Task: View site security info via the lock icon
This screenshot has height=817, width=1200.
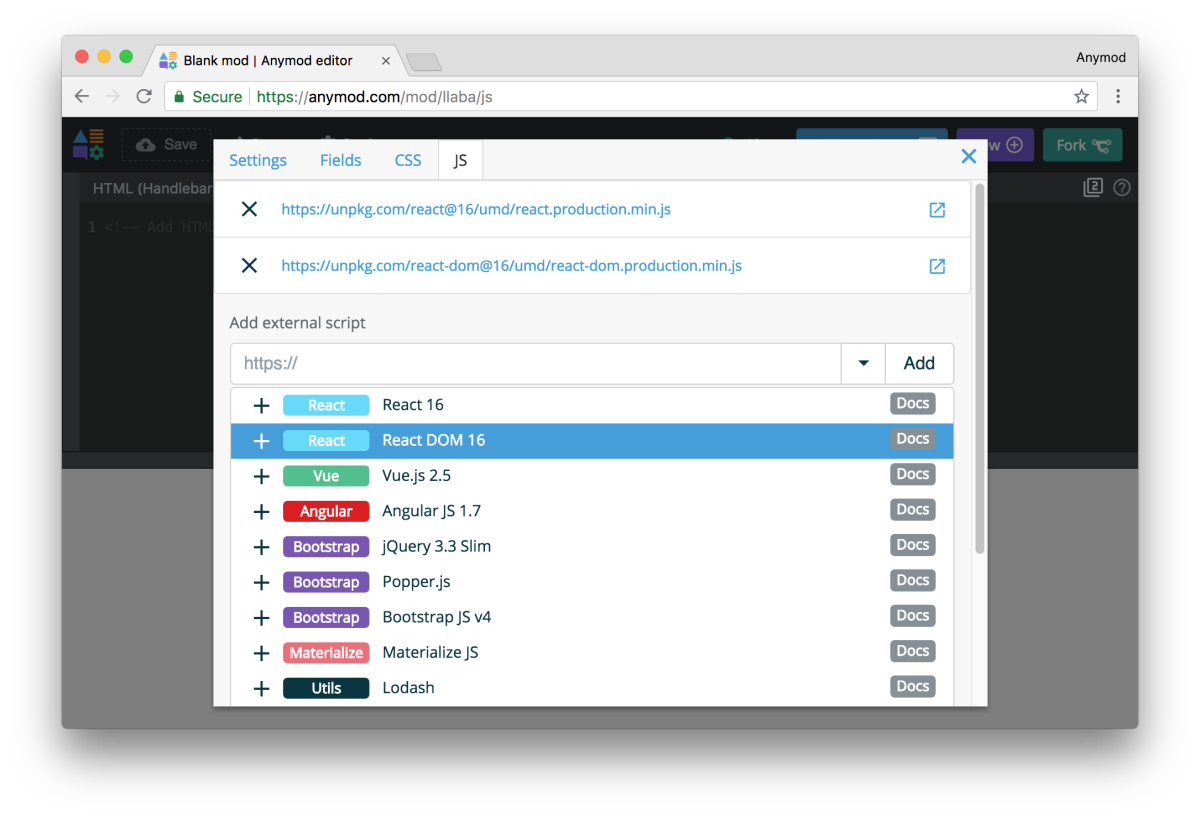Action: [179, 97]
